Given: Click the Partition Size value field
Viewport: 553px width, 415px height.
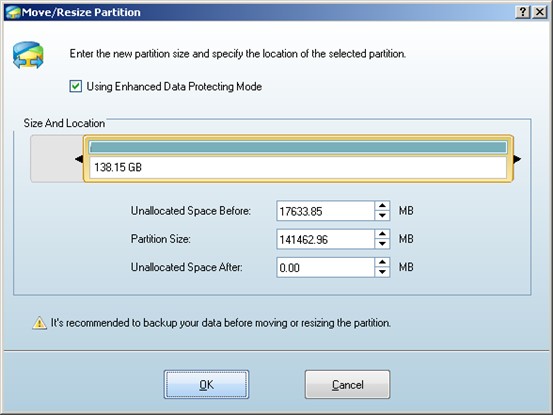Looking at the screenshot, I should 325,239.
